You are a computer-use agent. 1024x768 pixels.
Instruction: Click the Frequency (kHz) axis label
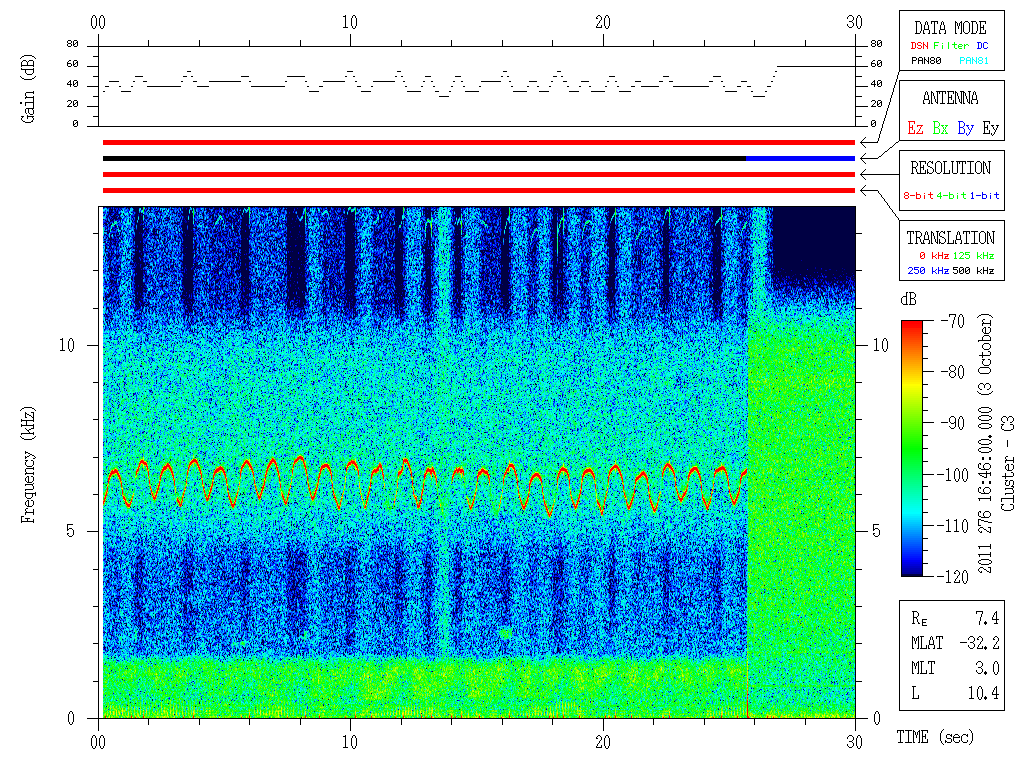tap(28, 465)
